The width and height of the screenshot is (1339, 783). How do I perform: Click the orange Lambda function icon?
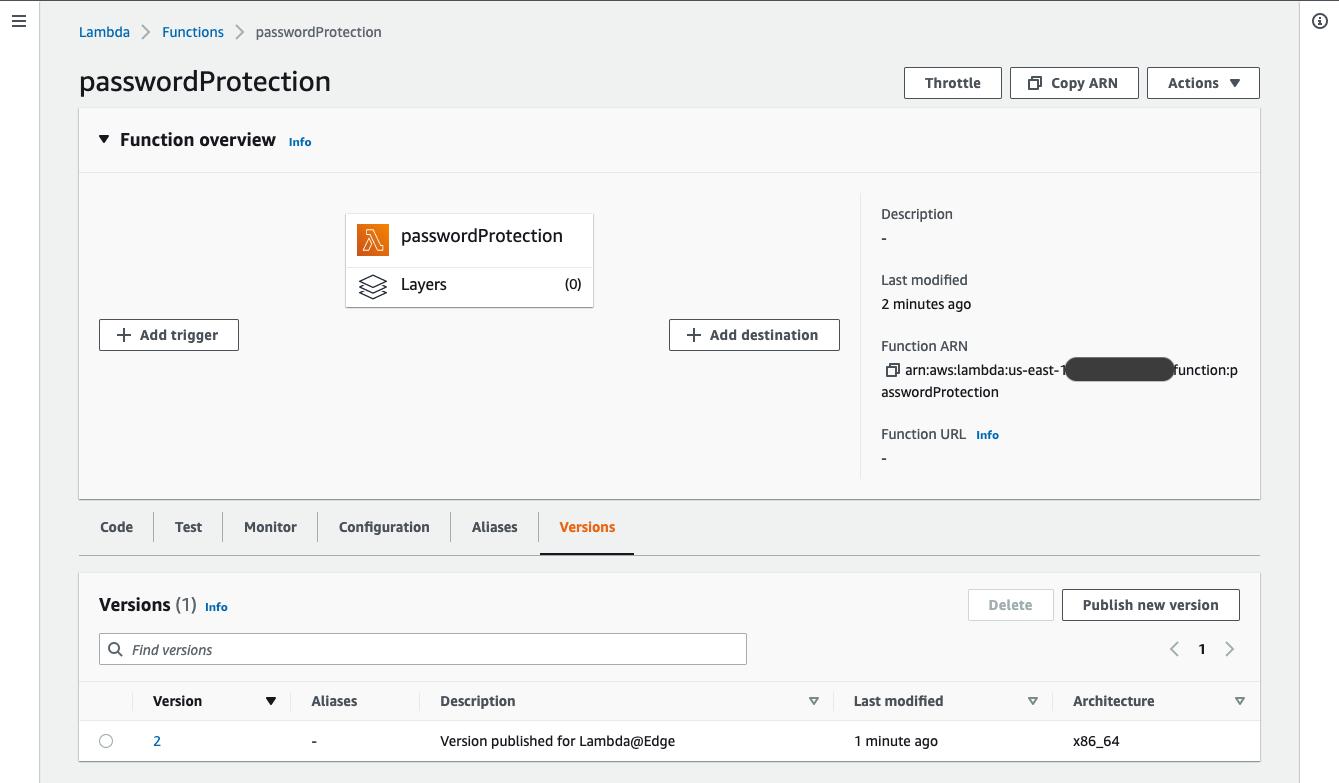click(373, 240)
